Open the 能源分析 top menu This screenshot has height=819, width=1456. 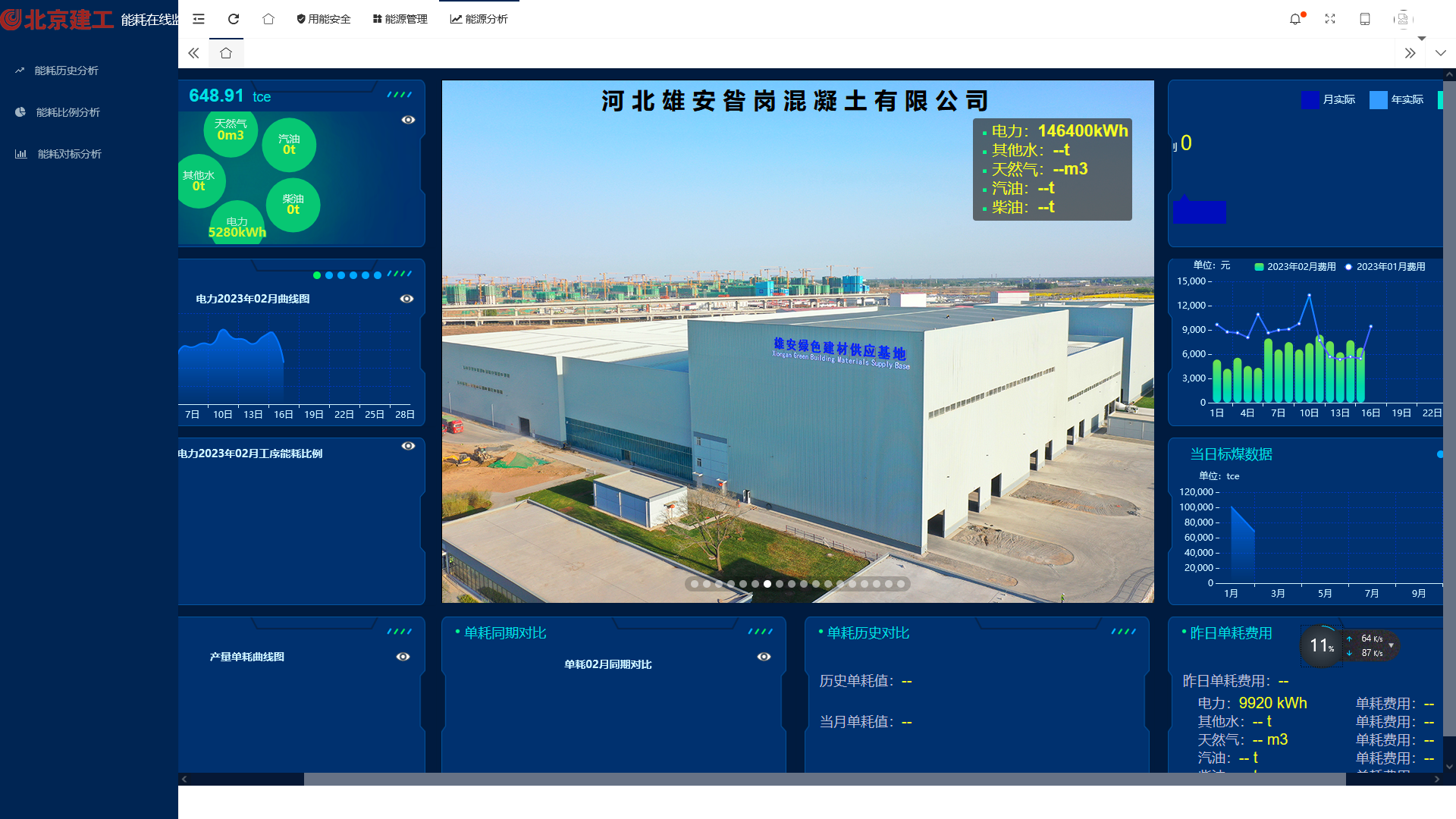coord(479,19)
